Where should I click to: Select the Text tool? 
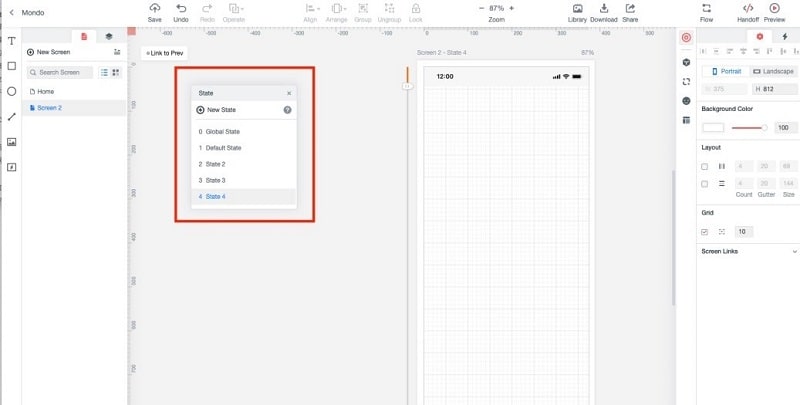pos(12,41)
